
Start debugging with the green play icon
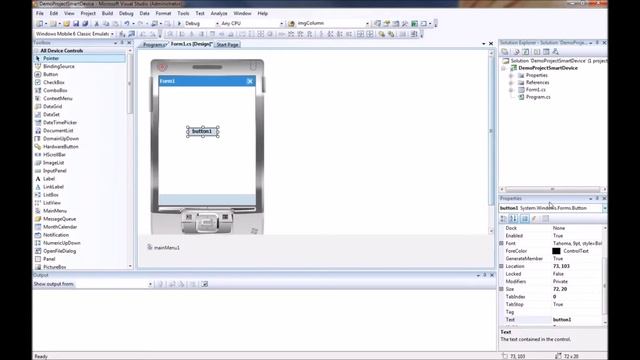(x=179, y=24)
